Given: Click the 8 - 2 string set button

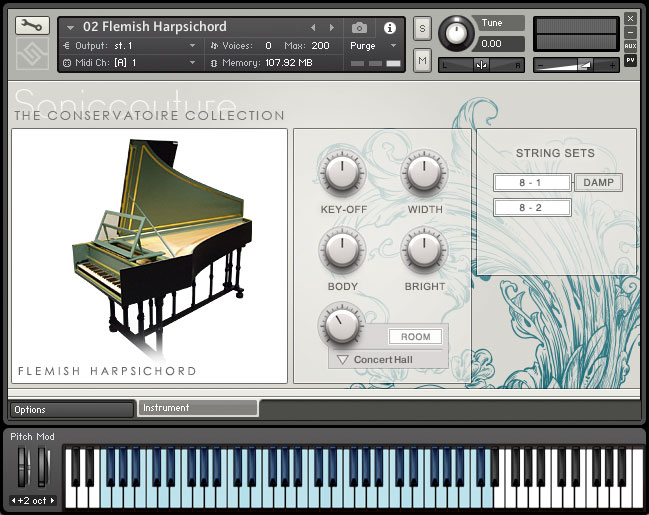Looking at the screenshot, I should click(x=531, y=208).
